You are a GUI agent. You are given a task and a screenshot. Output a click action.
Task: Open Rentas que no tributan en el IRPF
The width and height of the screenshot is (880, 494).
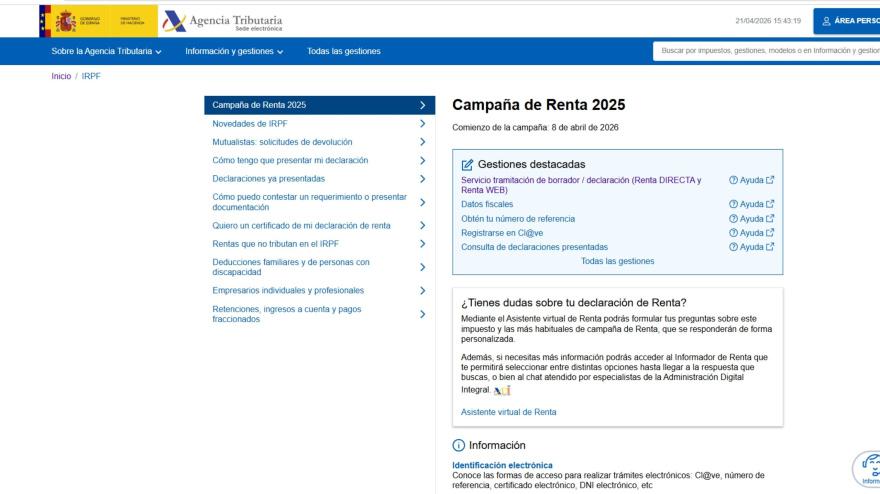pyautogui.click(x=319, y=244)
